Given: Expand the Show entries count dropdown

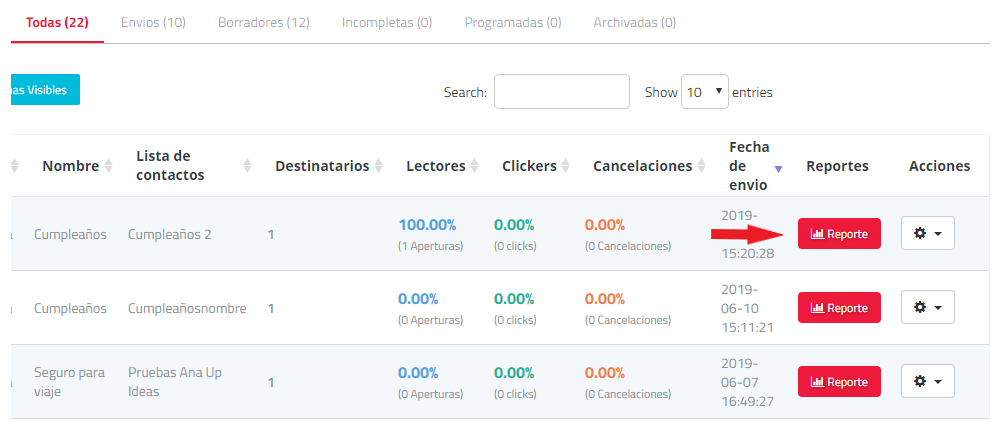Looking at the screenshot, I should click(x=705, y=92).
